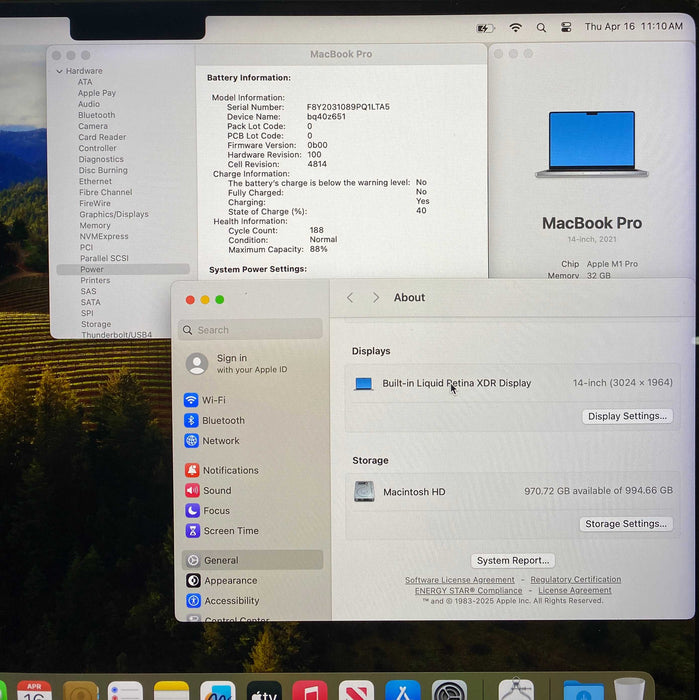This screenshot has width=699, height=700.
Task: Open News from the Dock
Action: (356, 690)
